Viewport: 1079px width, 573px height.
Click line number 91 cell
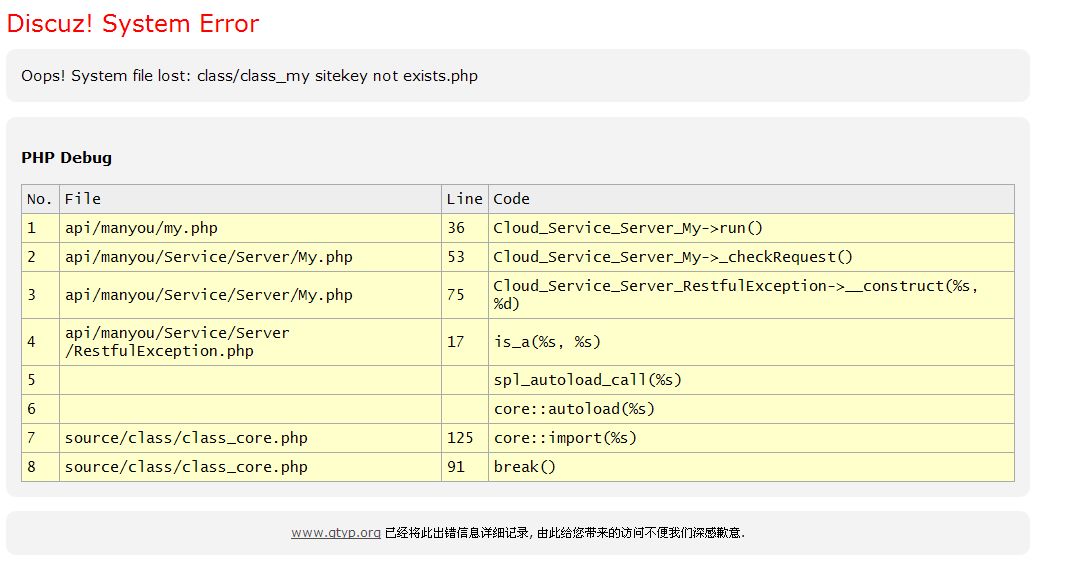tap(464, 466)
